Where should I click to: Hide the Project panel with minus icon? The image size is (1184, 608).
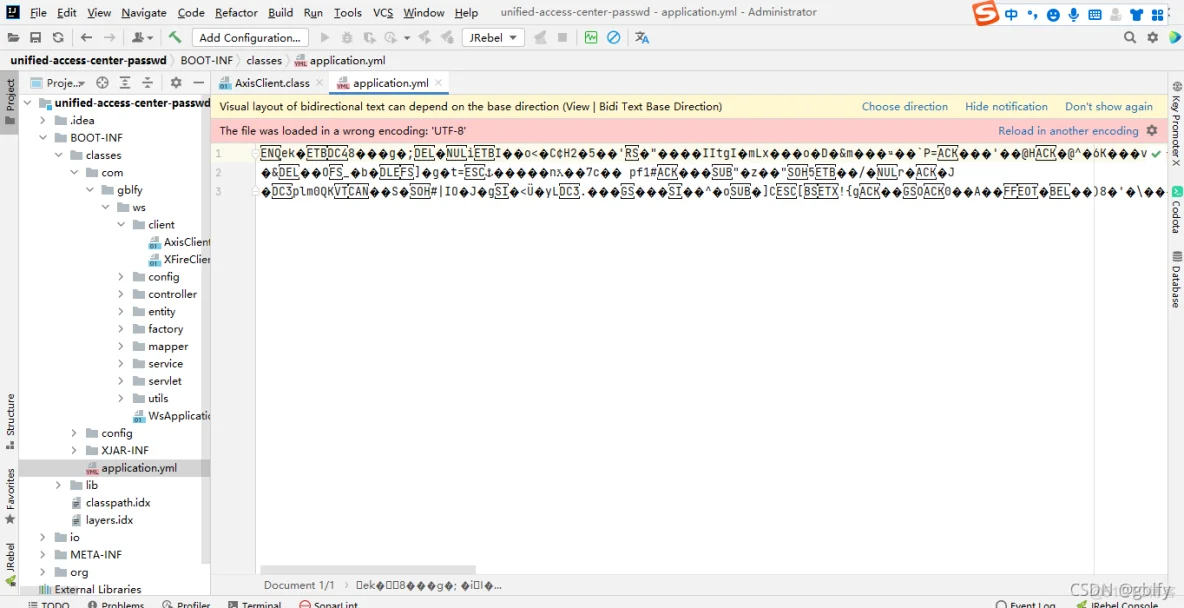coord(199,82)
